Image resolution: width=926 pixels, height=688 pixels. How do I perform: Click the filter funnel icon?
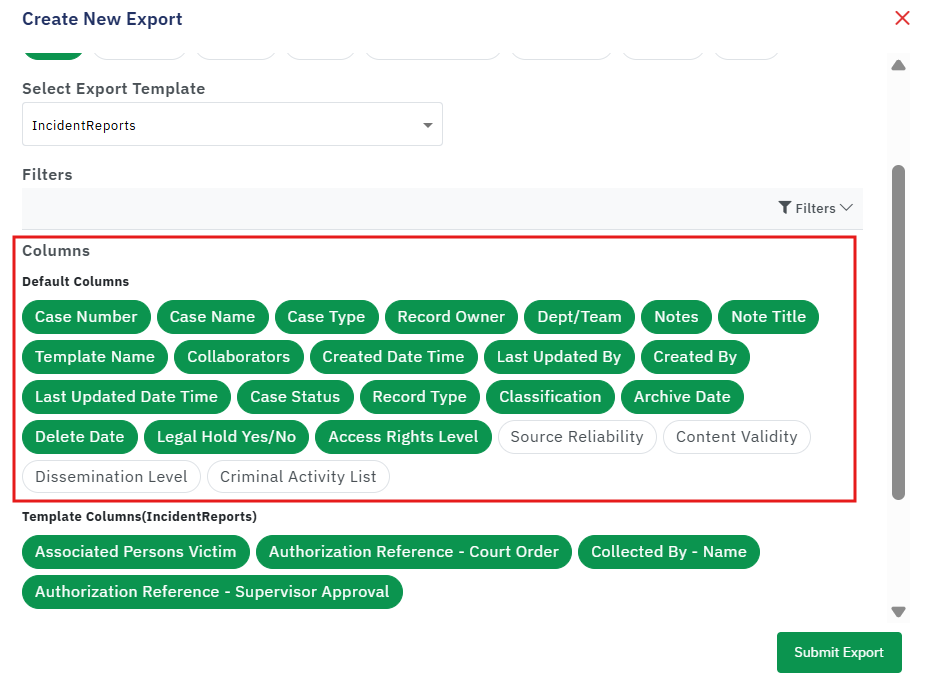point(784,207)
